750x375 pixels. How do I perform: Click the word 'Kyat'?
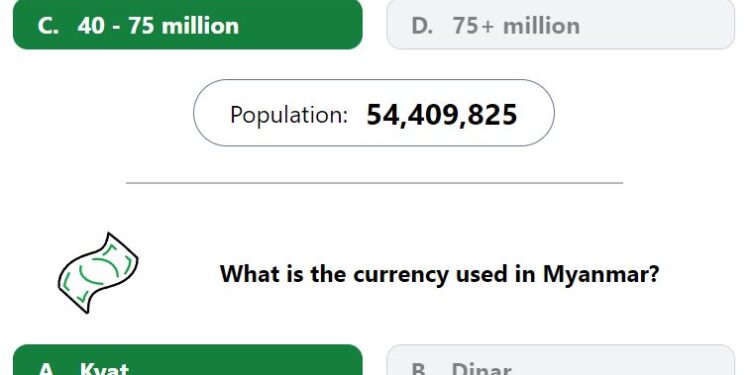(x=104, y=369)
